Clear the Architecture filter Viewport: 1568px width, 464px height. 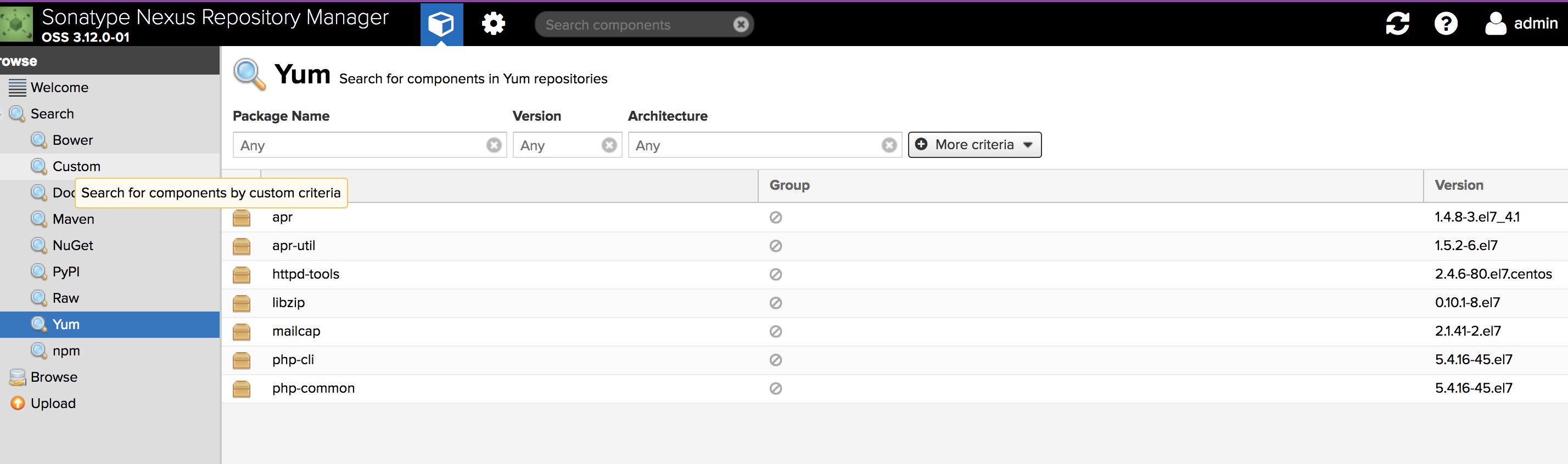coord(889,145)
